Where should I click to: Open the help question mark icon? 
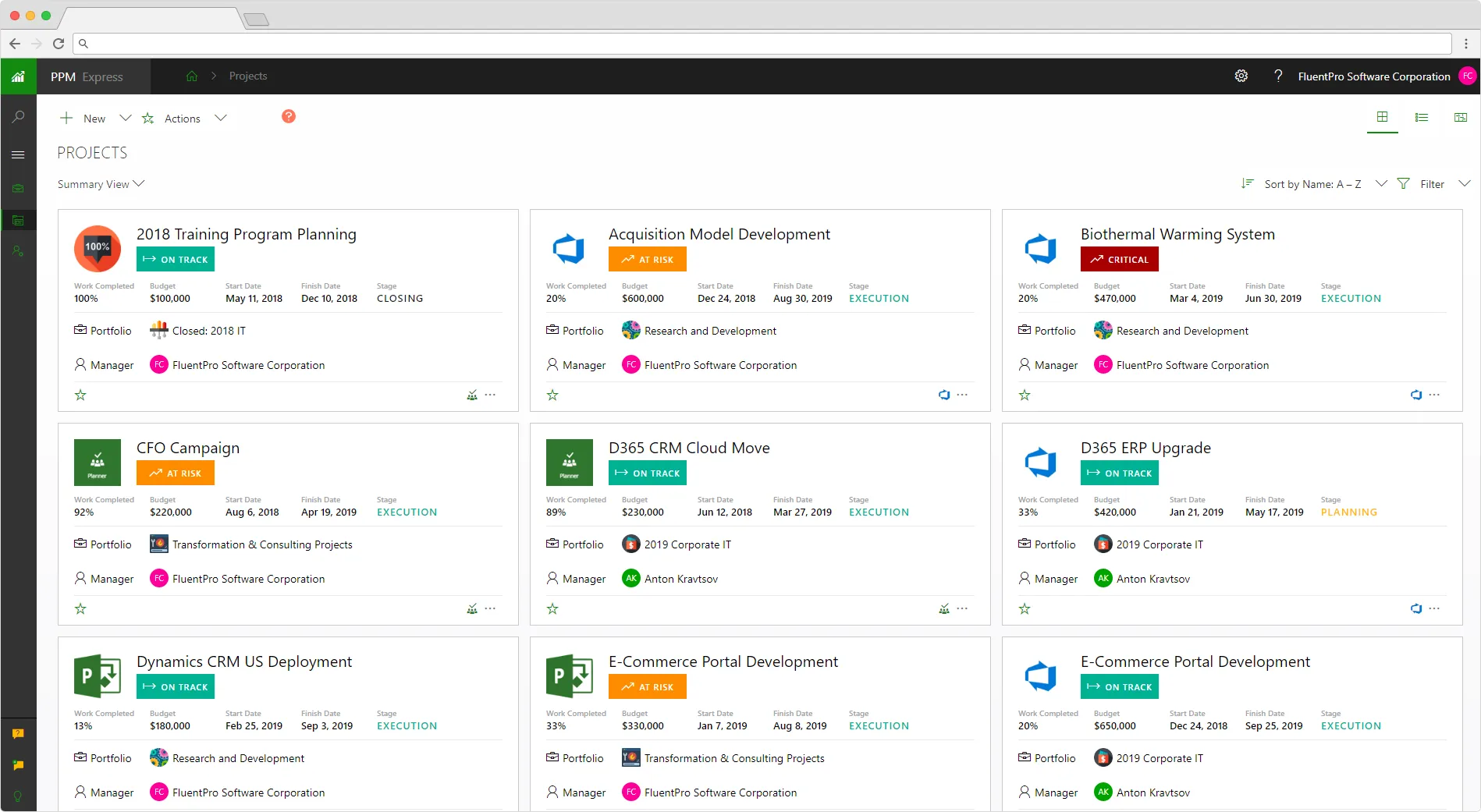coord(1278,76)
